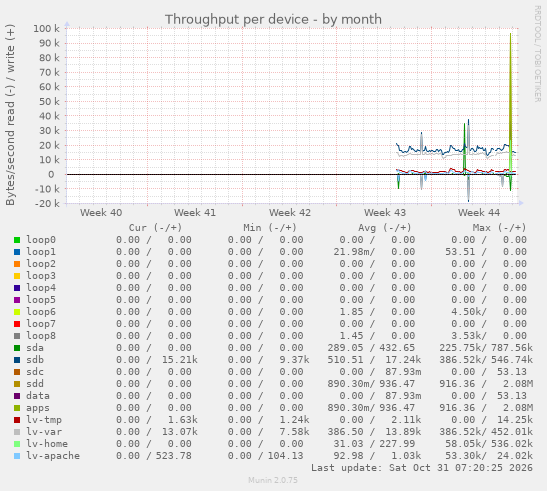Click the 'lv-tmp' legend label
Screen dimensions: 547x491
point(44,420)
